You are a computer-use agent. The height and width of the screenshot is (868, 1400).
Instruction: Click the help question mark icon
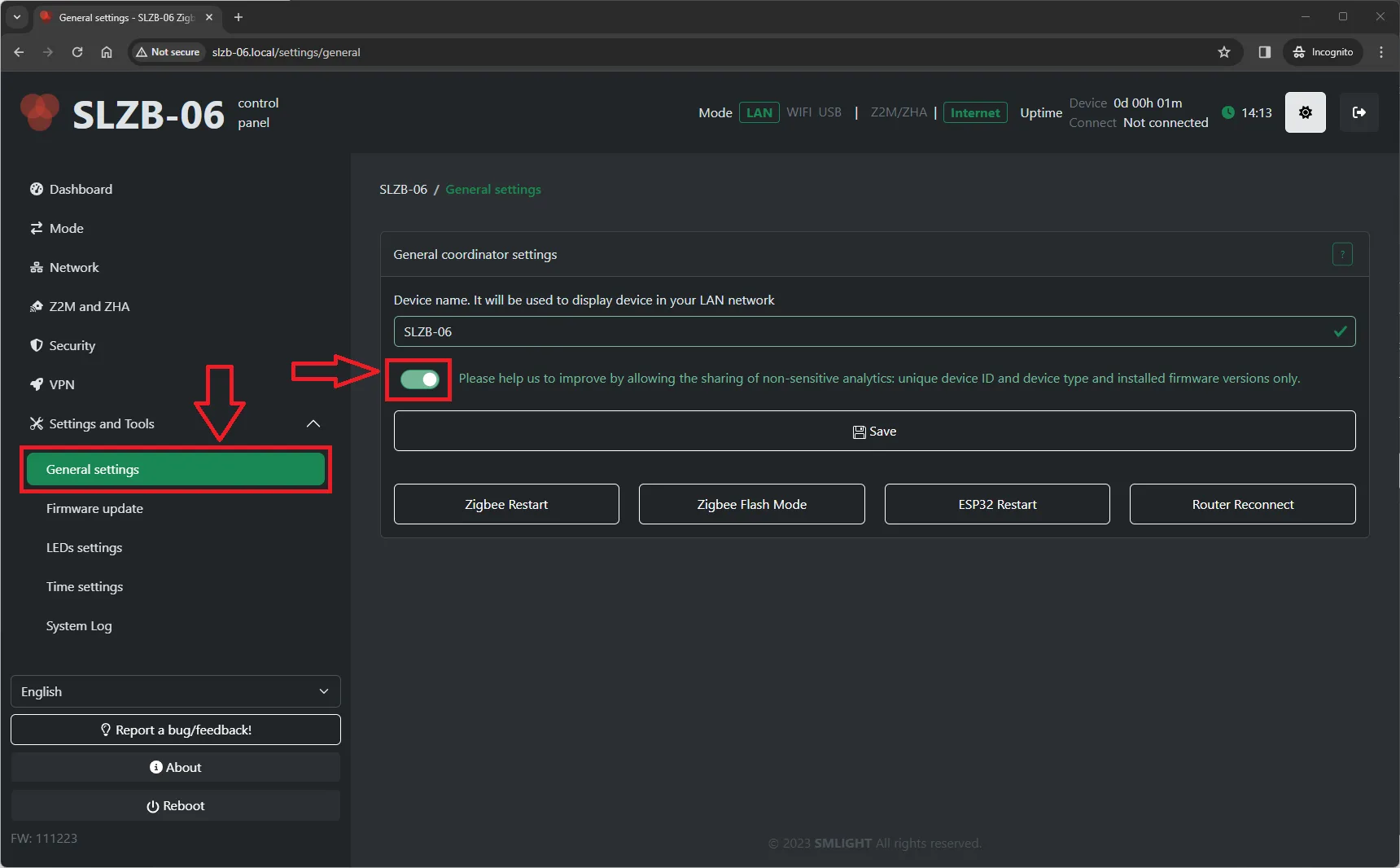(x=1341, y=255)
